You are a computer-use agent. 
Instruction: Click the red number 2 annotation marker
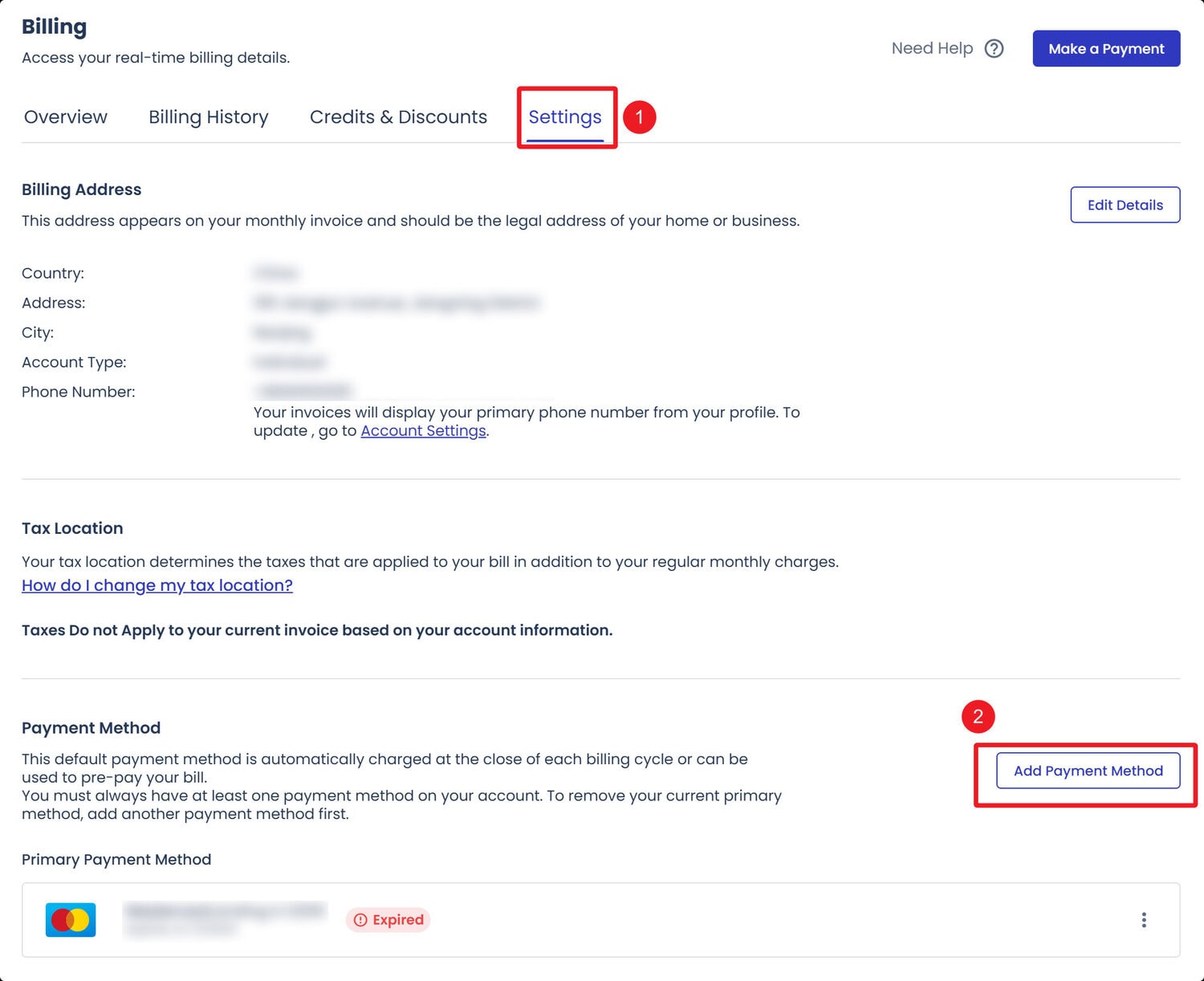click(x=978, y=716)
